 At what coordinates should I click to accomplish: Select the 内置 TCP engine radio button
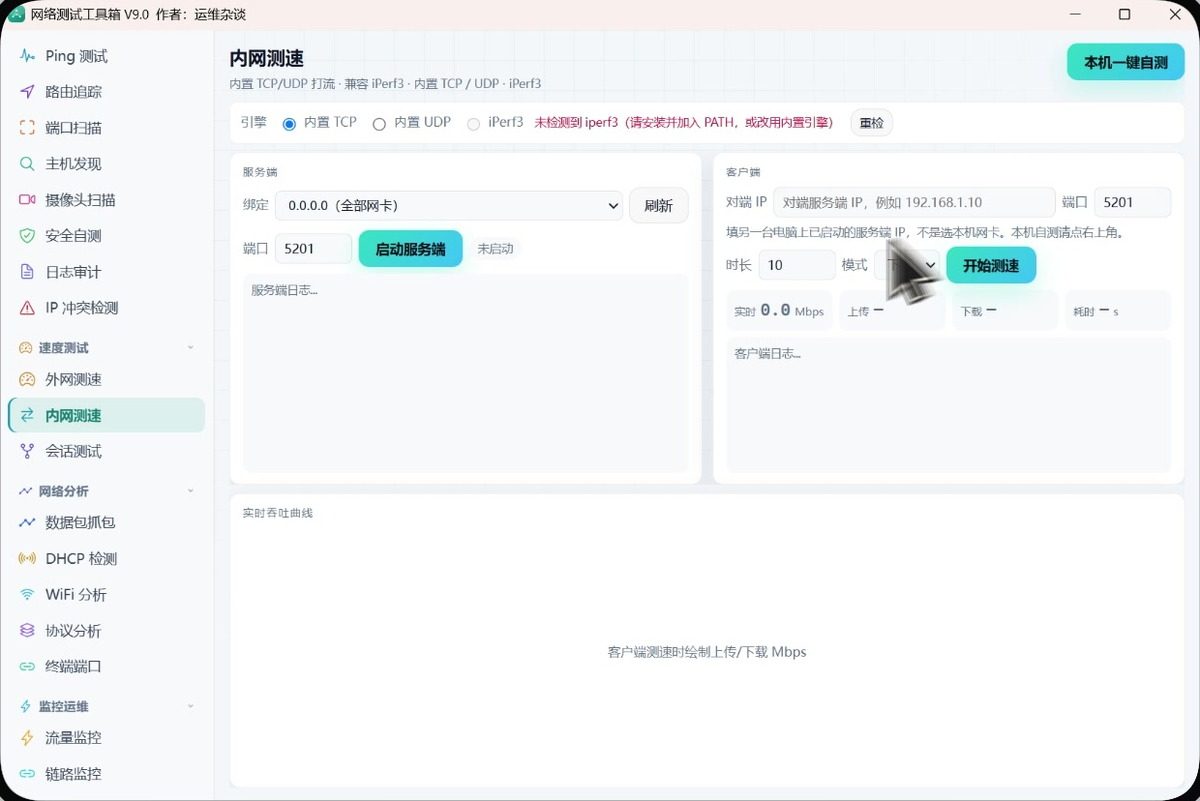289,124
